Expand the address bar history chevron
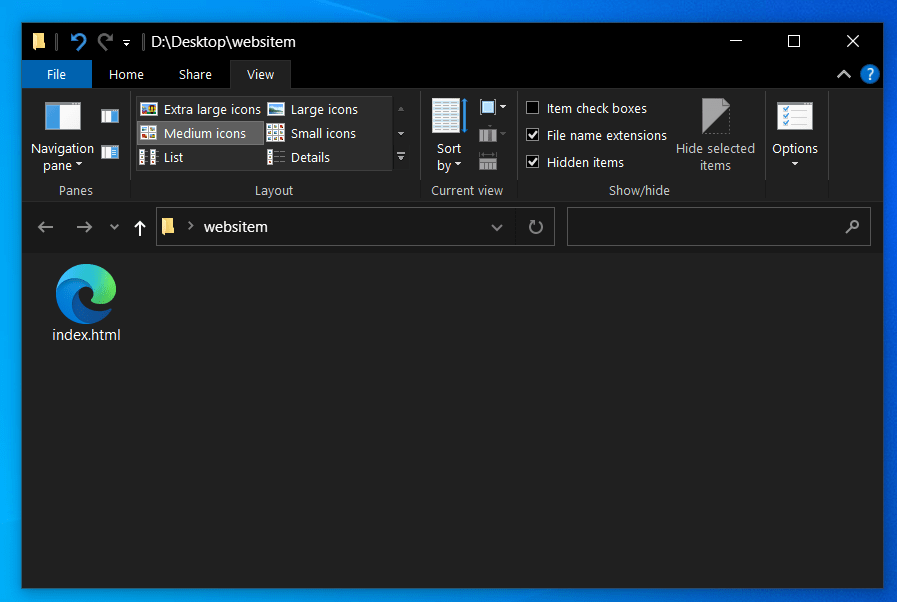Image resolution: width=897 pixels, height=602 pixels. tap(497, 227)
